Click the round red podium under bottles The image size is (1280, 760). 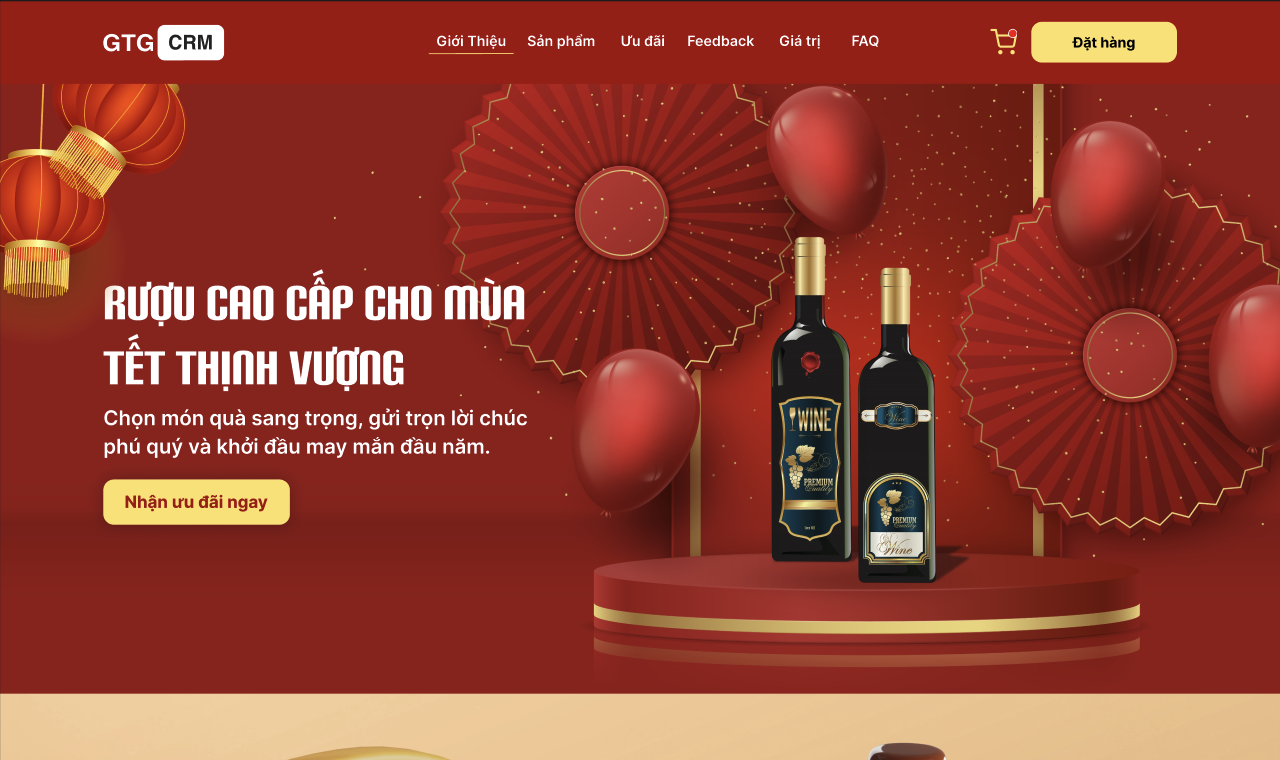866,605
